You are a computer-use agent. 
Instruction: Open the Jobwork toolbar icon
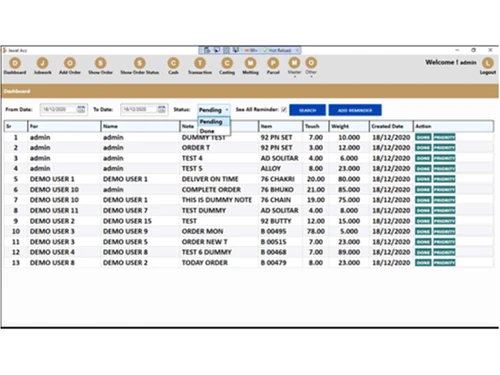tap(42, 63)
